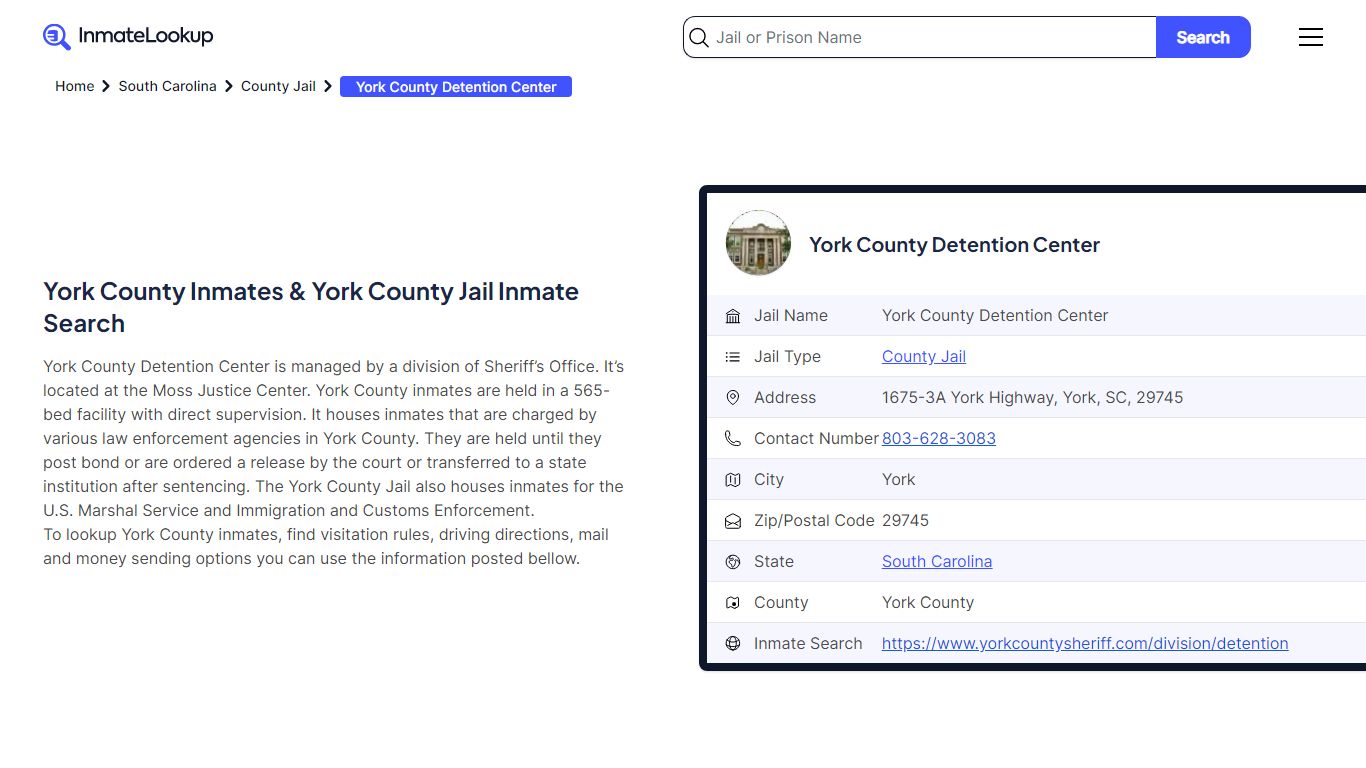This screenshot has width=1366, height=768.
Task: Select York County Detention Center breadcrumb
Action: pyautogui.click(x=456, y=87)
